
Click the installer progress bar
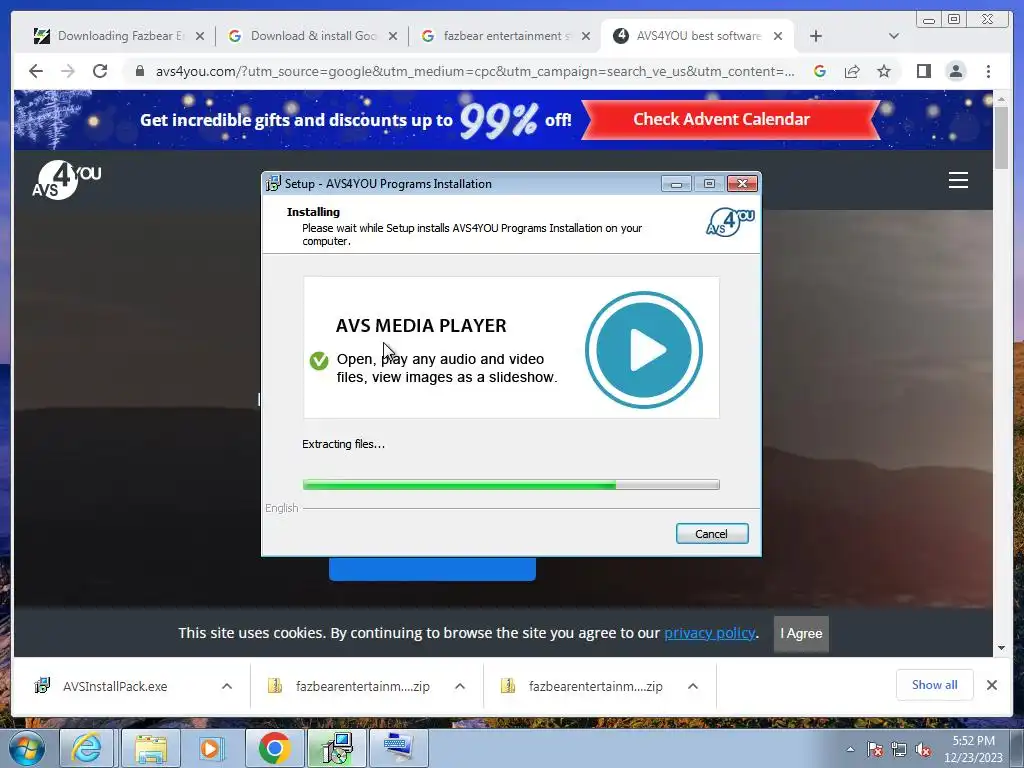pos(511,485)
